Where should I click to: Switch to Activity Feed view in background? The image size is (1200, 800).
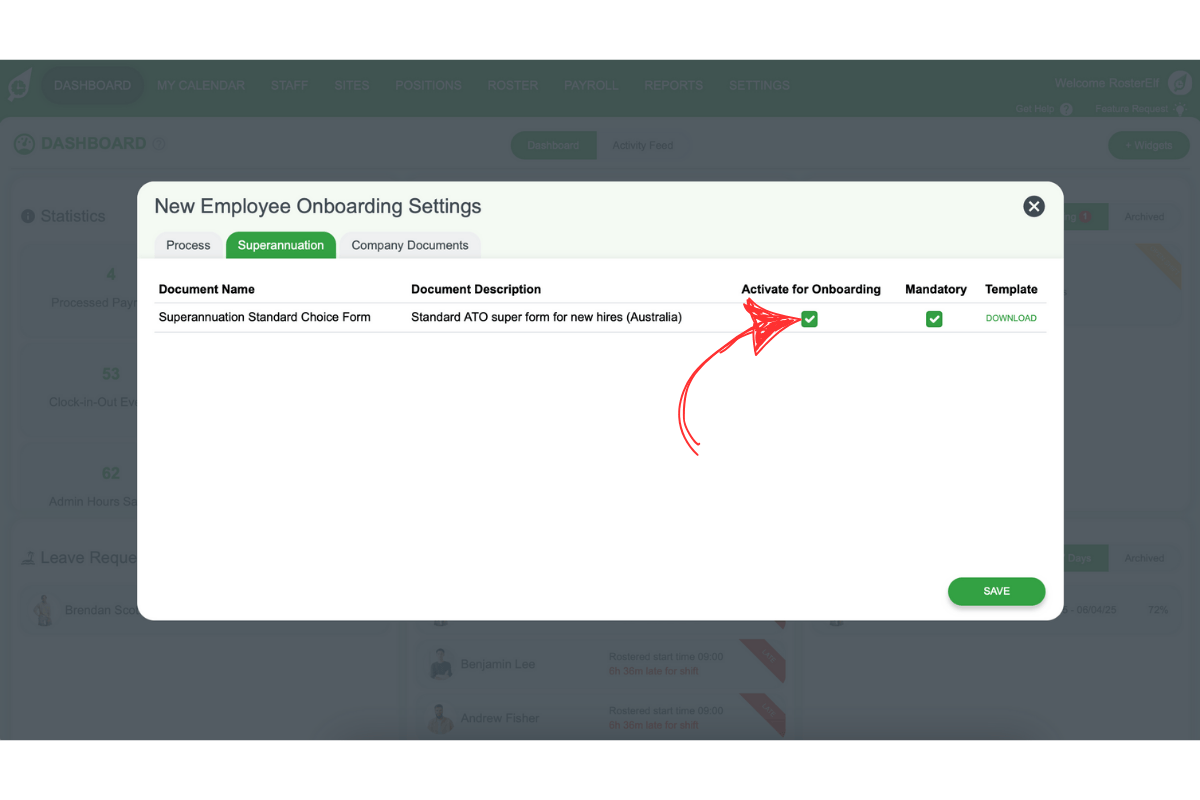[x=642, y=145]
